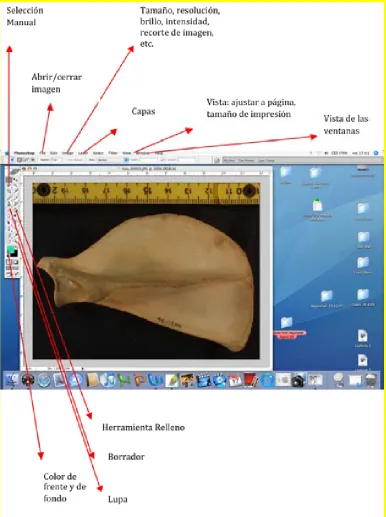Open the File menu
This screenshot has width=386, height=517.
pyautogui.click(x=43, y=153)
